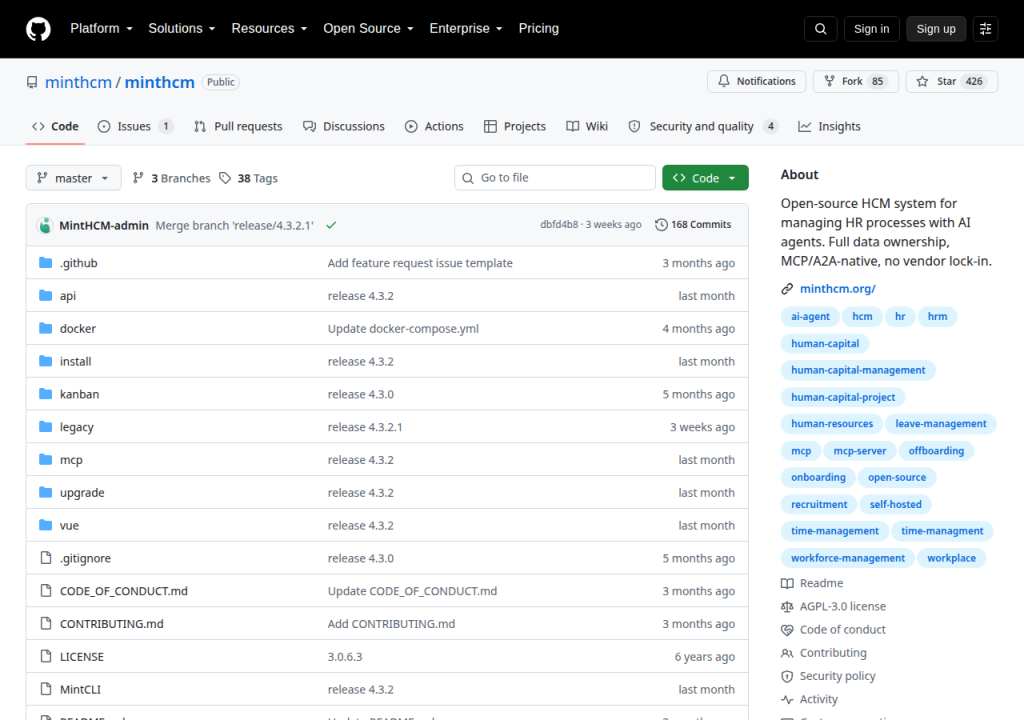
Task: Open the Insights tab
Action: (x=829, y=127)
